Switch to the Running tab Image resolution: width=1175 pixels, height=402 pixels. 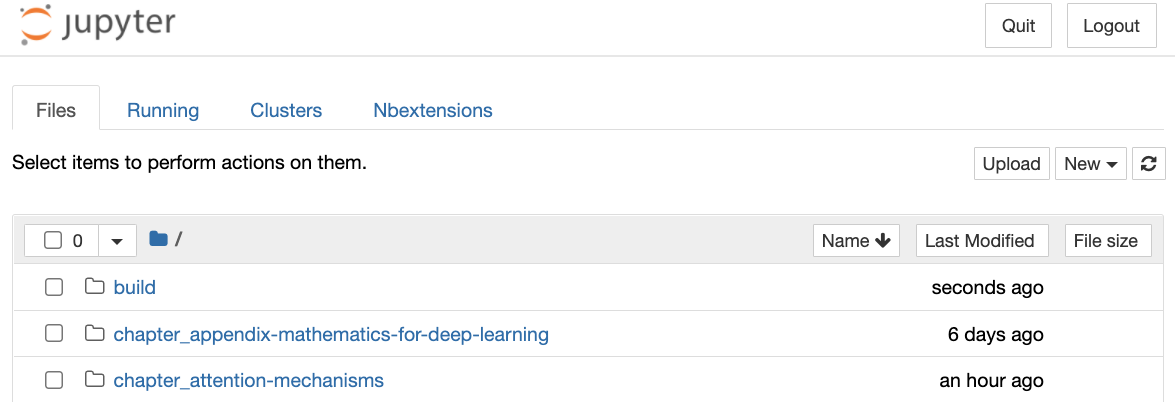(163, 111)
